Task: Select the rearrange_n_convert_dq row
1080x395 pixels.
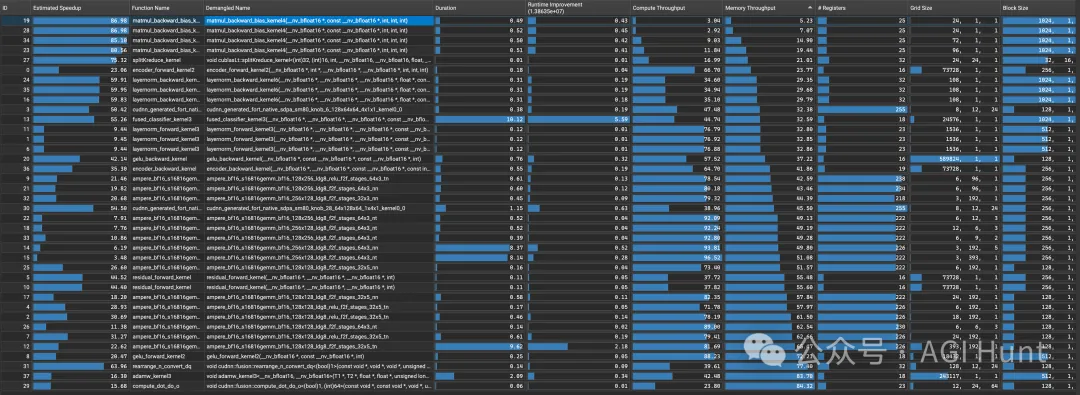Action: click(540, 366)
